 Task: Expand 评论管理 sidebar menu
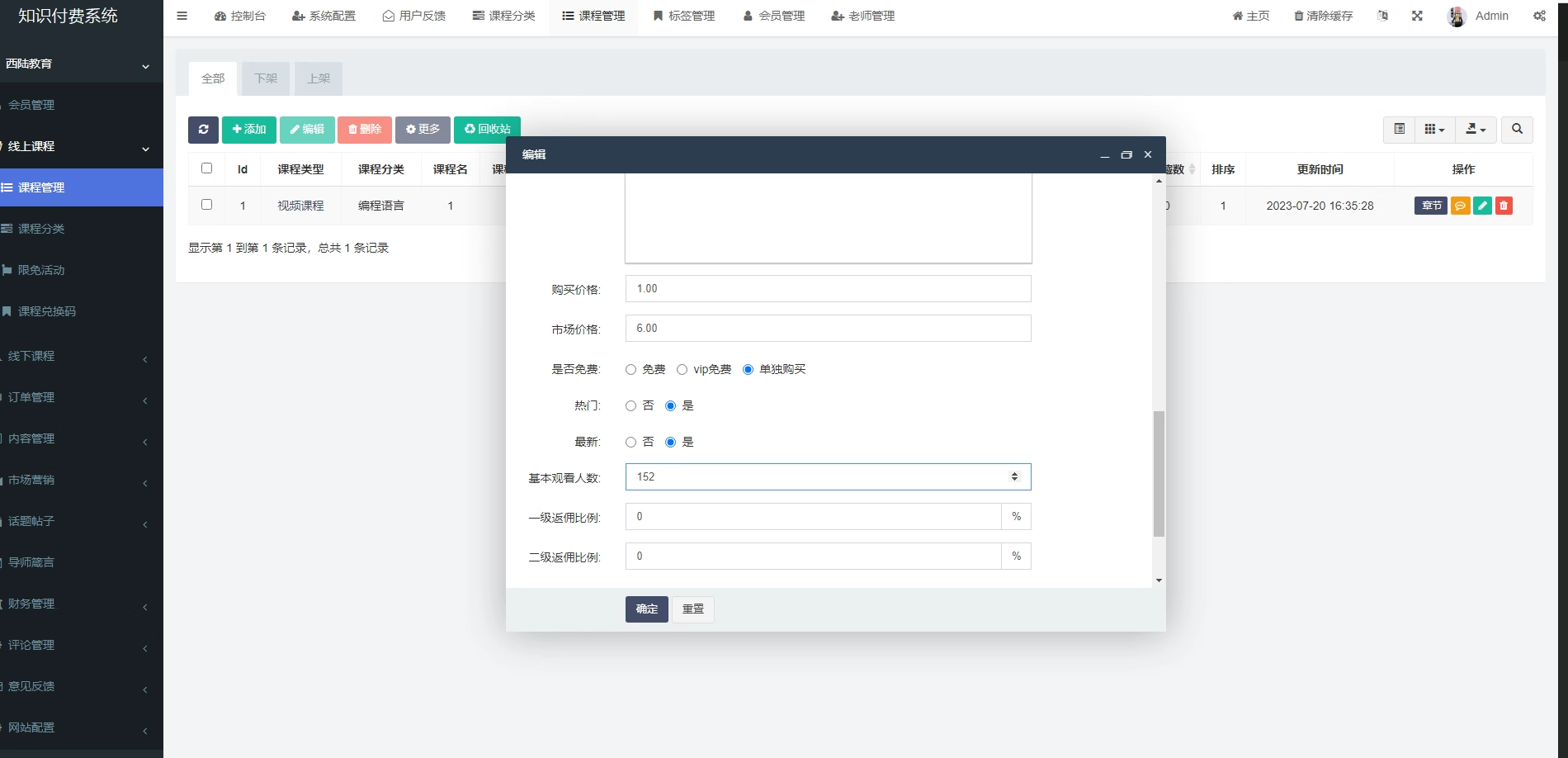coord(82,645)
